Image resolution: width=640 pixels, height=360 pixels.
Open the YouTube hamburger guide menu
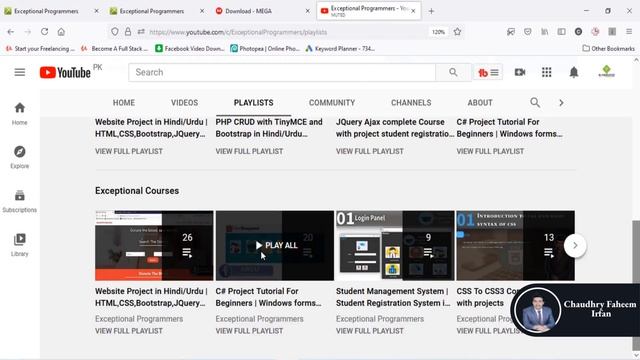click(x=20, y=72)
